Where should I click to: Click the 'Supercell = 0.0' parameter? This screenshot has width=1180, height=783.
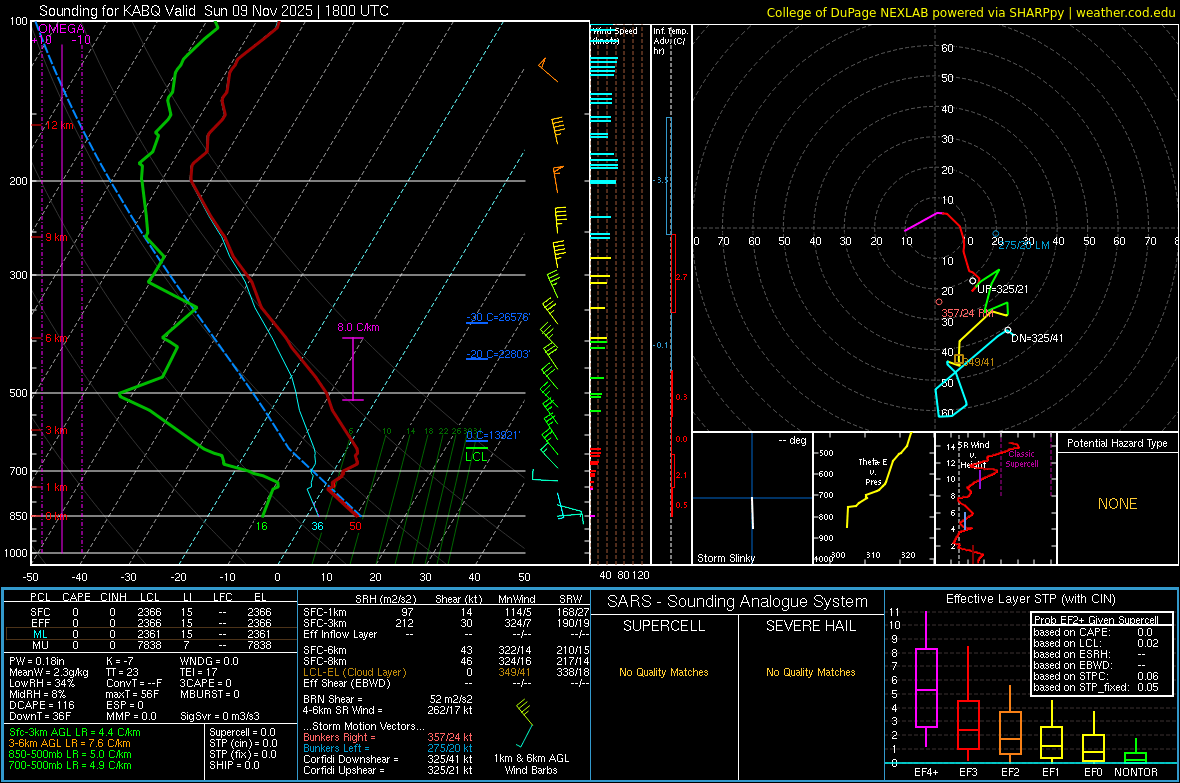point(242,733)
